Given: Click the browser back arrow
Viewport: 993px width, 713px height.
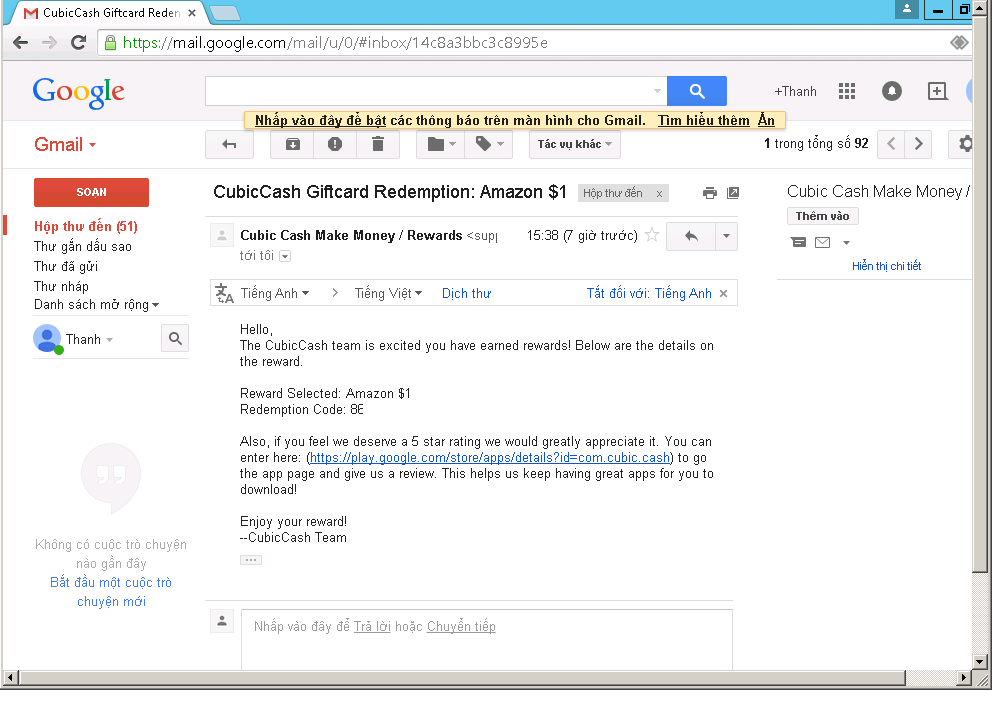Looking at the screenshot, I should tap(20, 42).
